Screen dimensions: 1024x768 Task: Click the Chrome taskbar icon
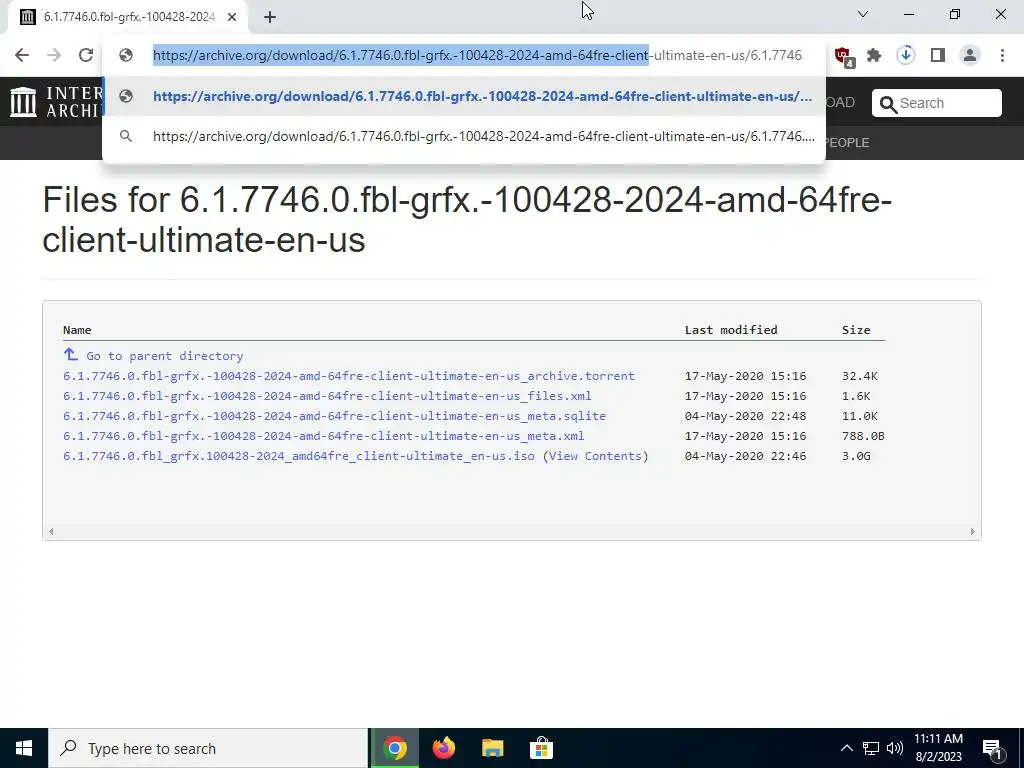click(x=394, y=748)
